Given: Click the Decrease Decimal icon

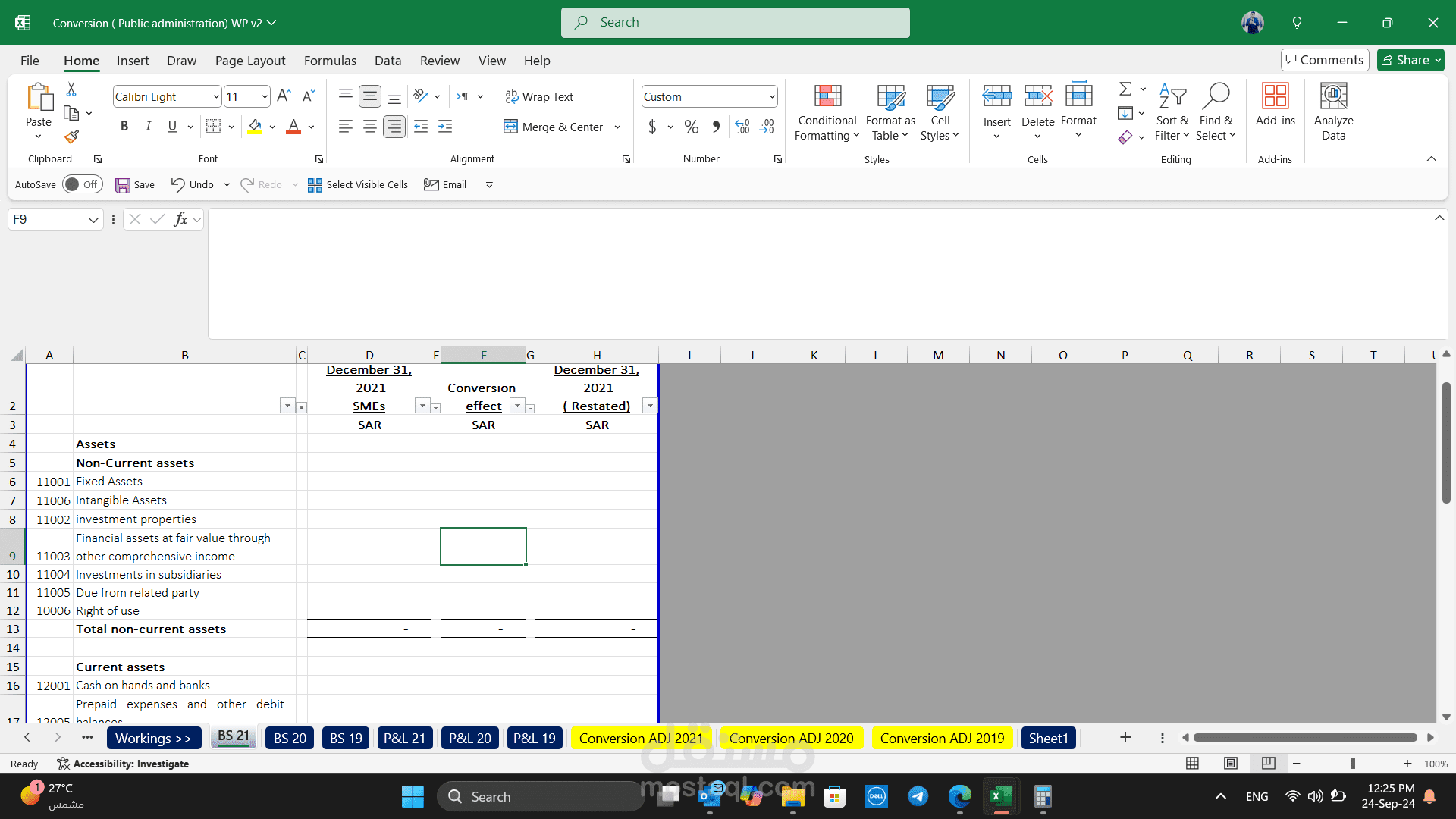Looking at the screenshot, I should tap(767, 127).
